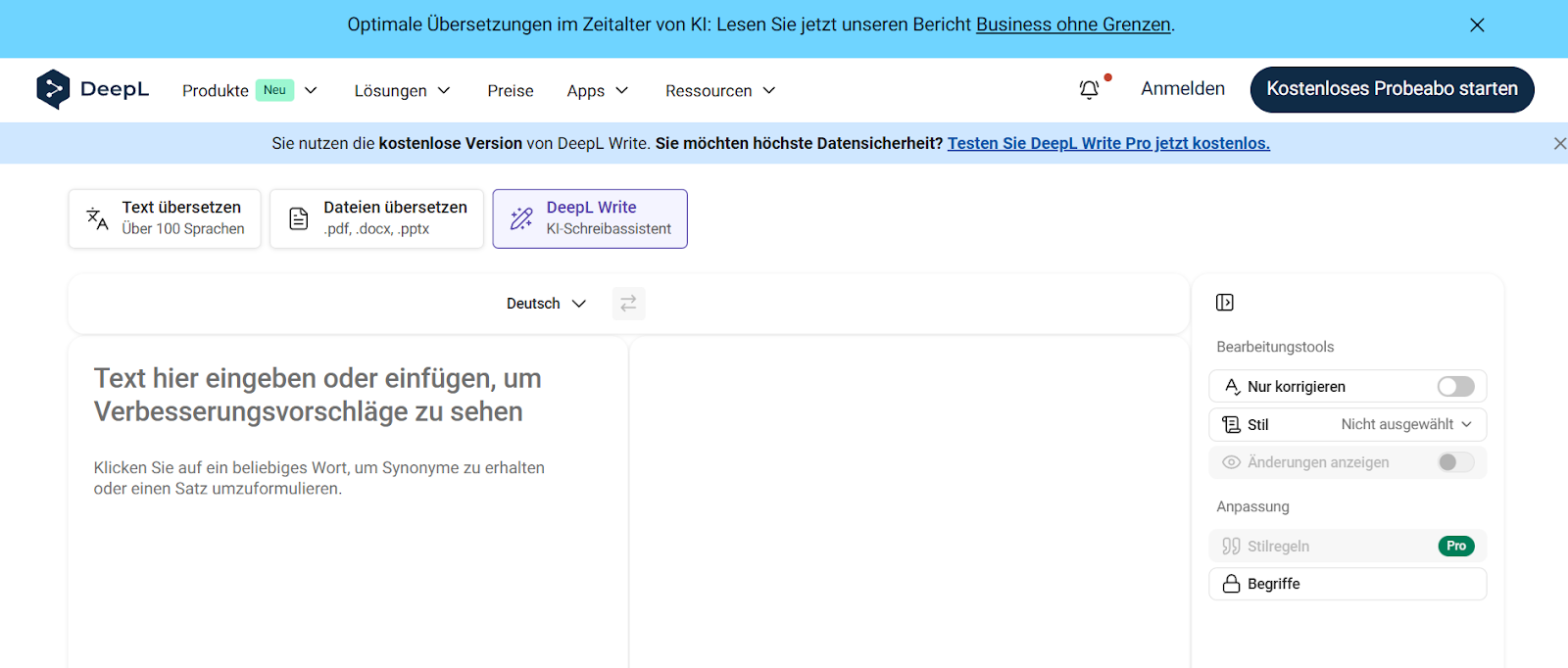Collapse the sidebar panel icon
The width and height of the screenshot is (1568, 668).
coord(1224,303)
